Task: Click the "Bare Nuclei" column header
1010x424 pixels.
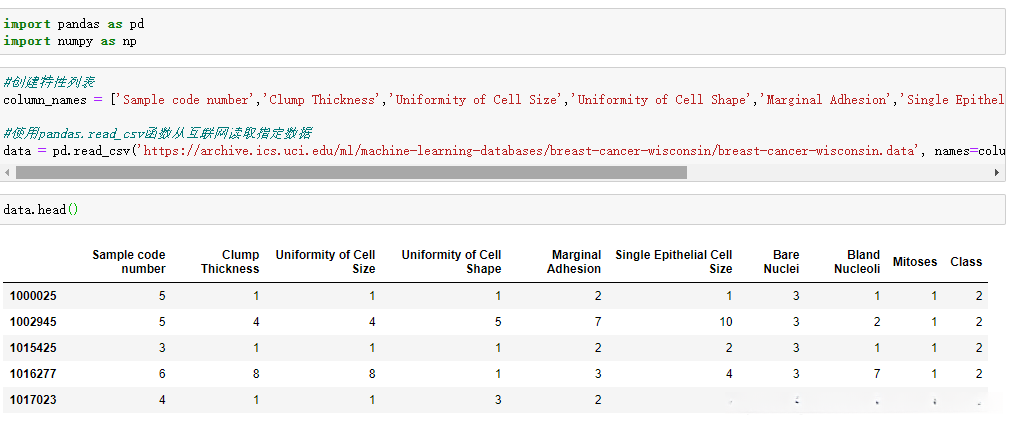Action: click(x=780, y=262)
